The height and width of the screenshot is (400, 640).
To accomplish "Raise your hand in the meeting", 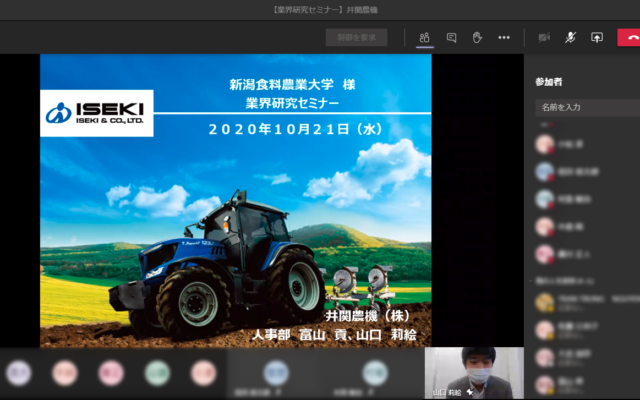I will point(477,38).
